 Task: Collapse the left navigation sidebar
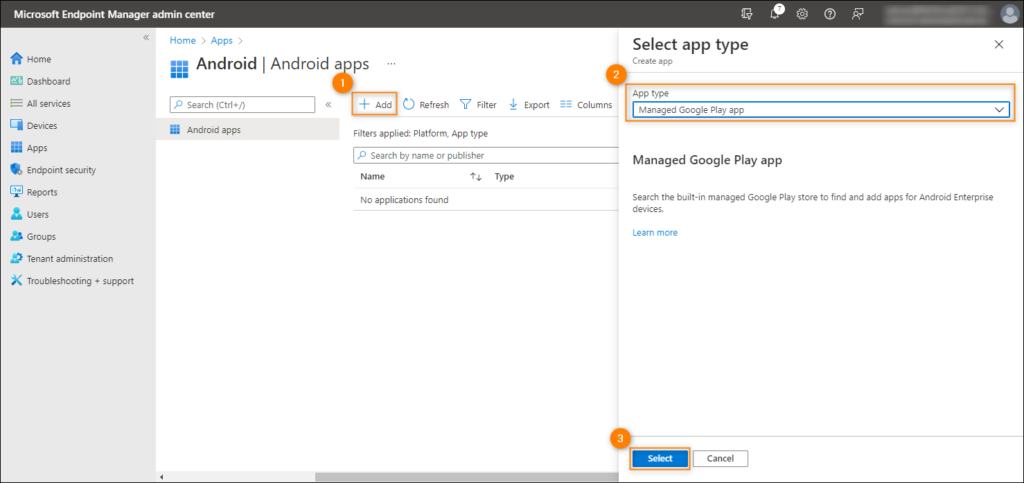[146, 37]
